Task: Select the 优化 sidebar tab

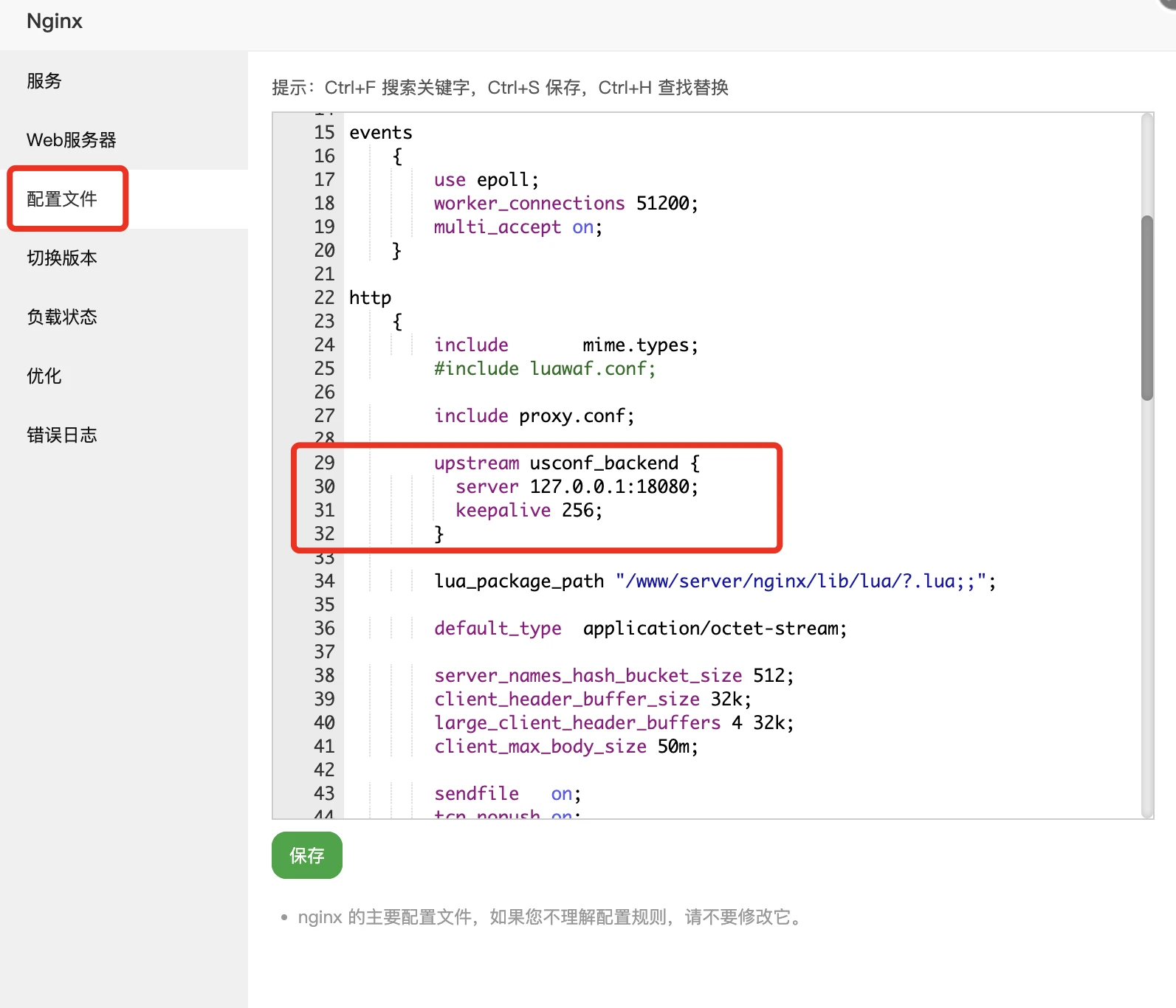Action: (x=124, y=376)
